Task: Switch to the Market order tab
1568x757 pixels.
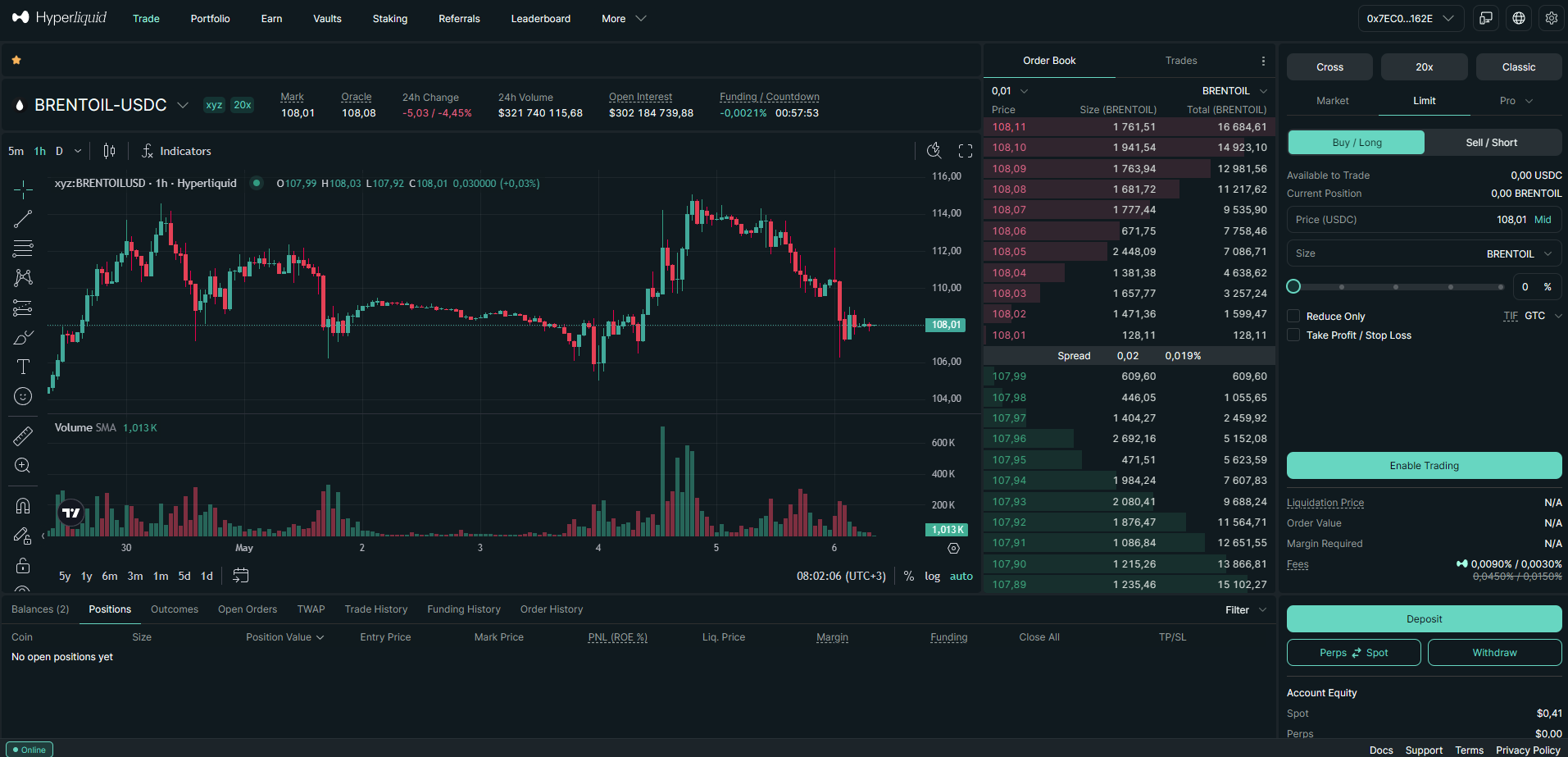Action: 1332,101
